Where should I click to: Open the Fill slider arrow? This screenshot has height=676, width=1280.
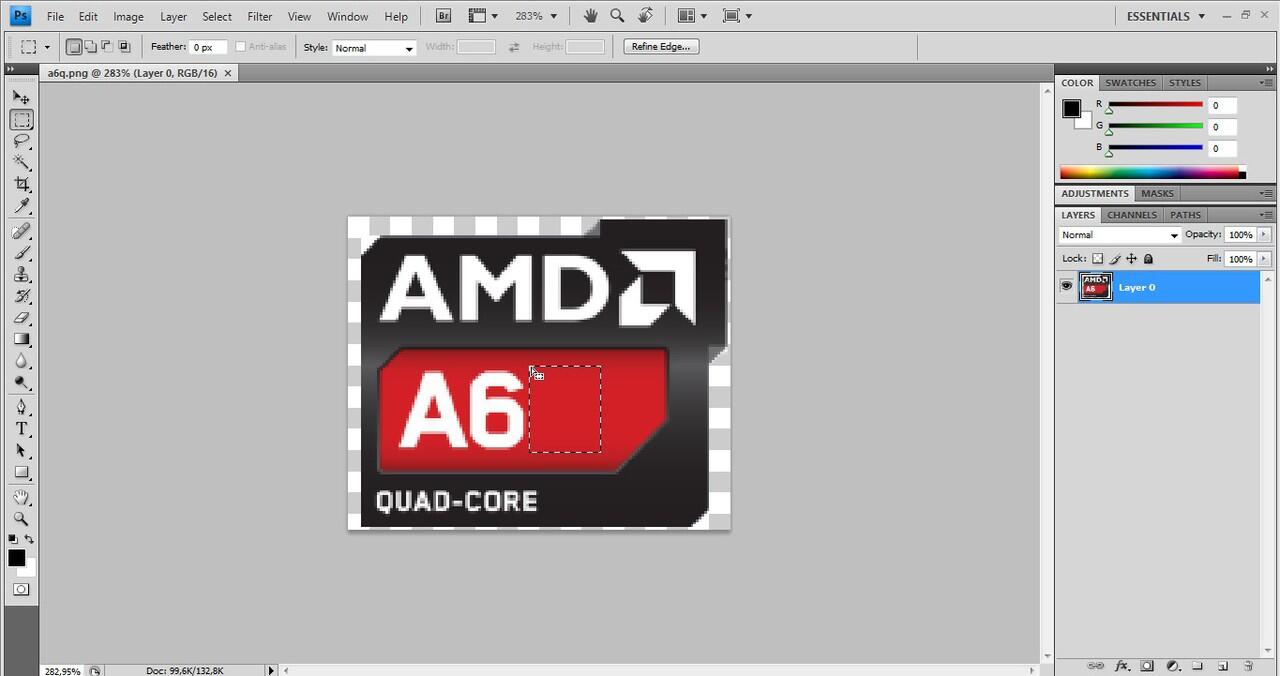1264,259
